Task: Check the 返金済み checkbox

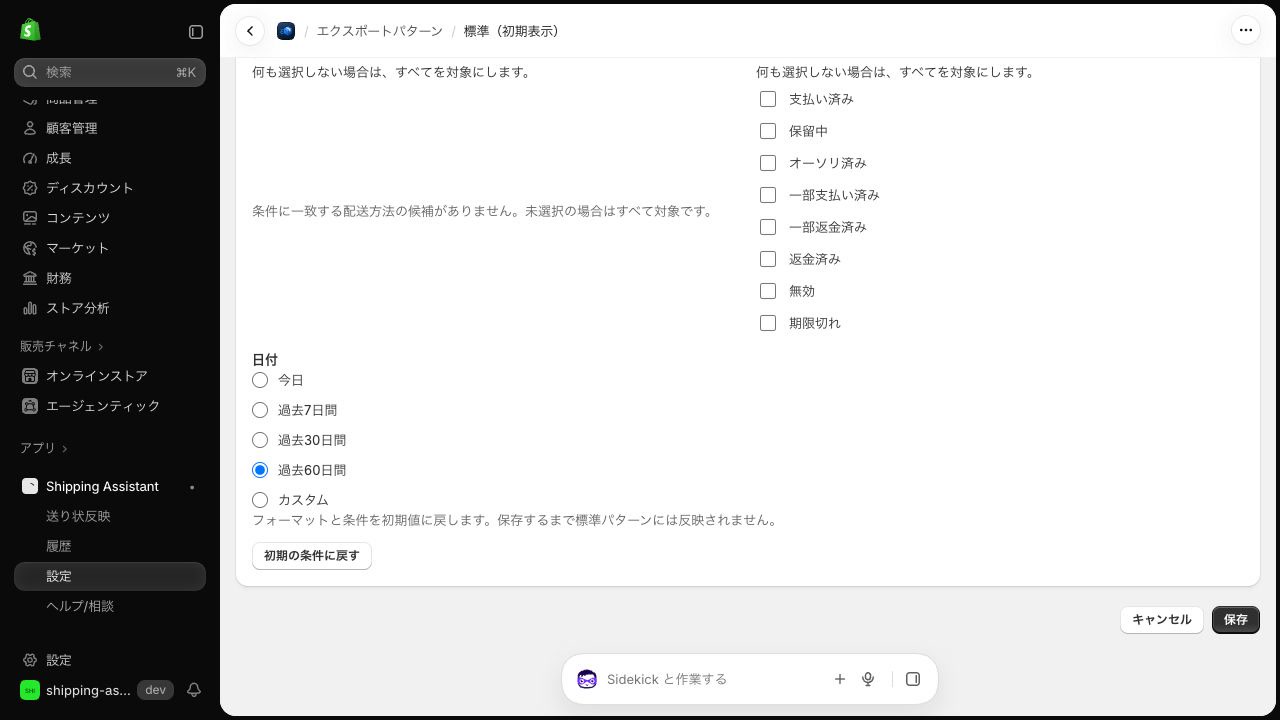Action: click(x=768, y=259)
